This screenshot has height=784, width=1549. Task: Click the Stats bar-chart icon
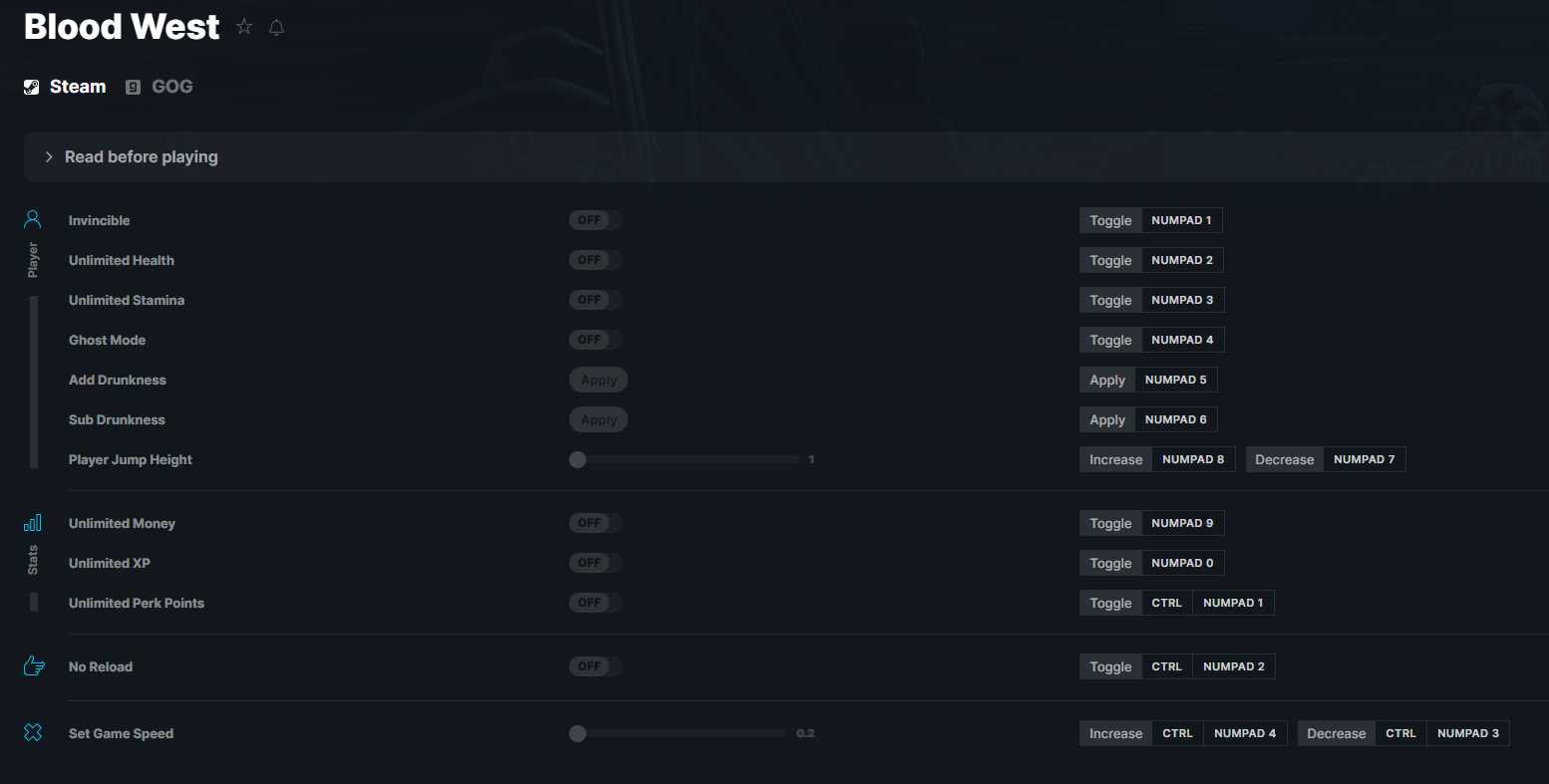pos(33,522)
